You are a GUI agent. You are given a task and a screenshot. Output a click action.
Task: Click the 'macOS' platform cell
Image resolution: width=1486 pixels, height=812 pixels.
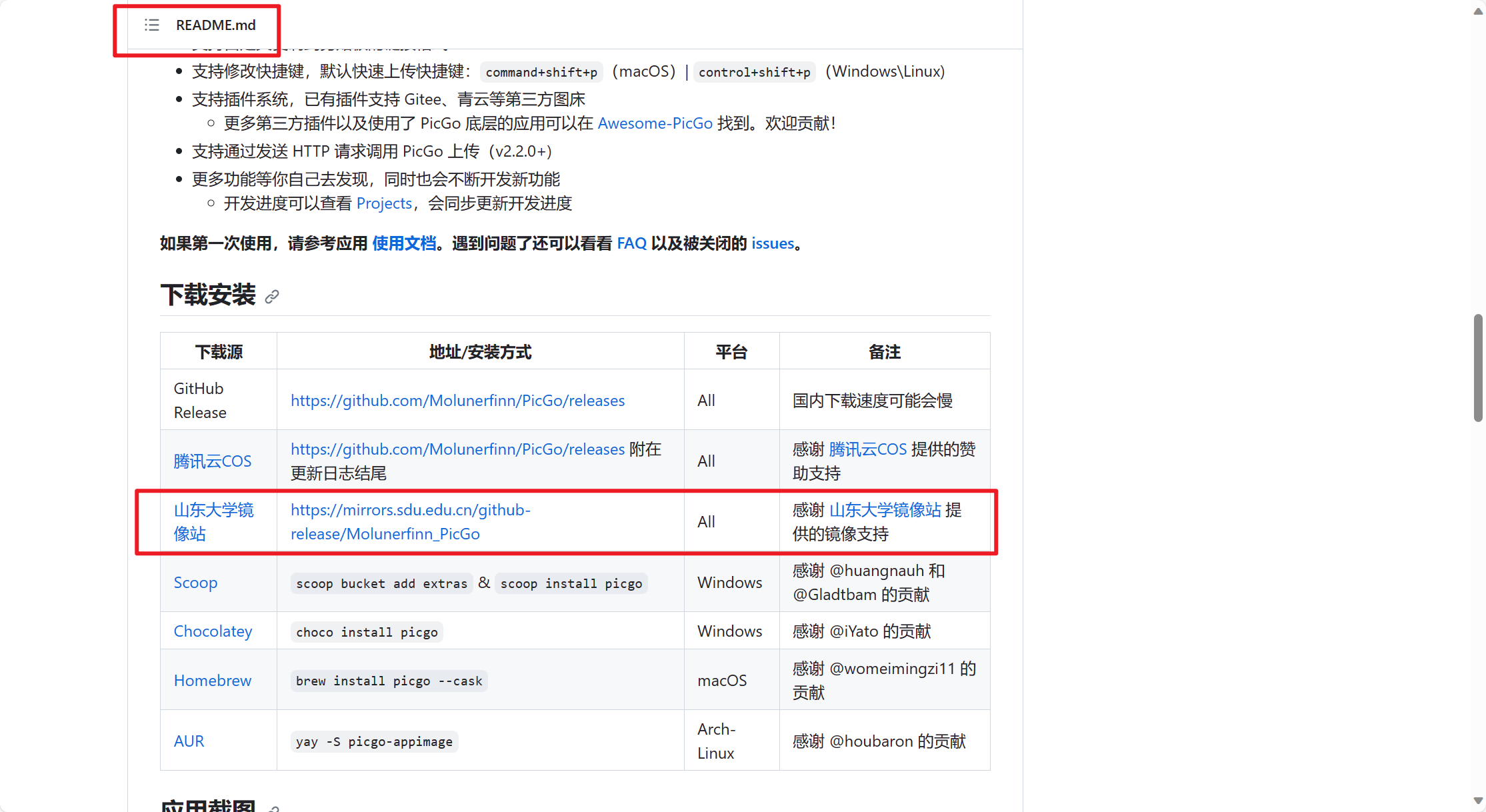point(732,681)
